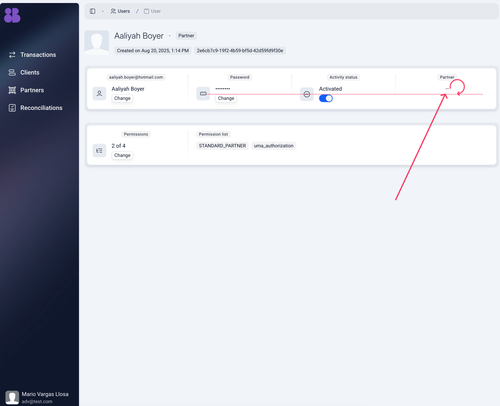Viewport: 500px width, 406px height.
Task: Change the password
Action: (x=226, y=98)
